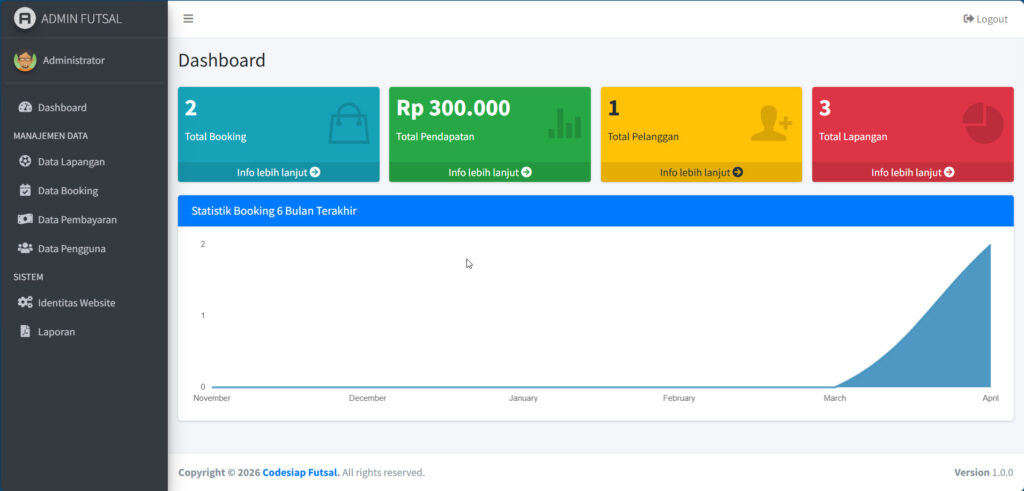Screen dimensions: 1024x491
Task: Toggle the sidebar with the hamburger icon
Action: pos(188,19)
